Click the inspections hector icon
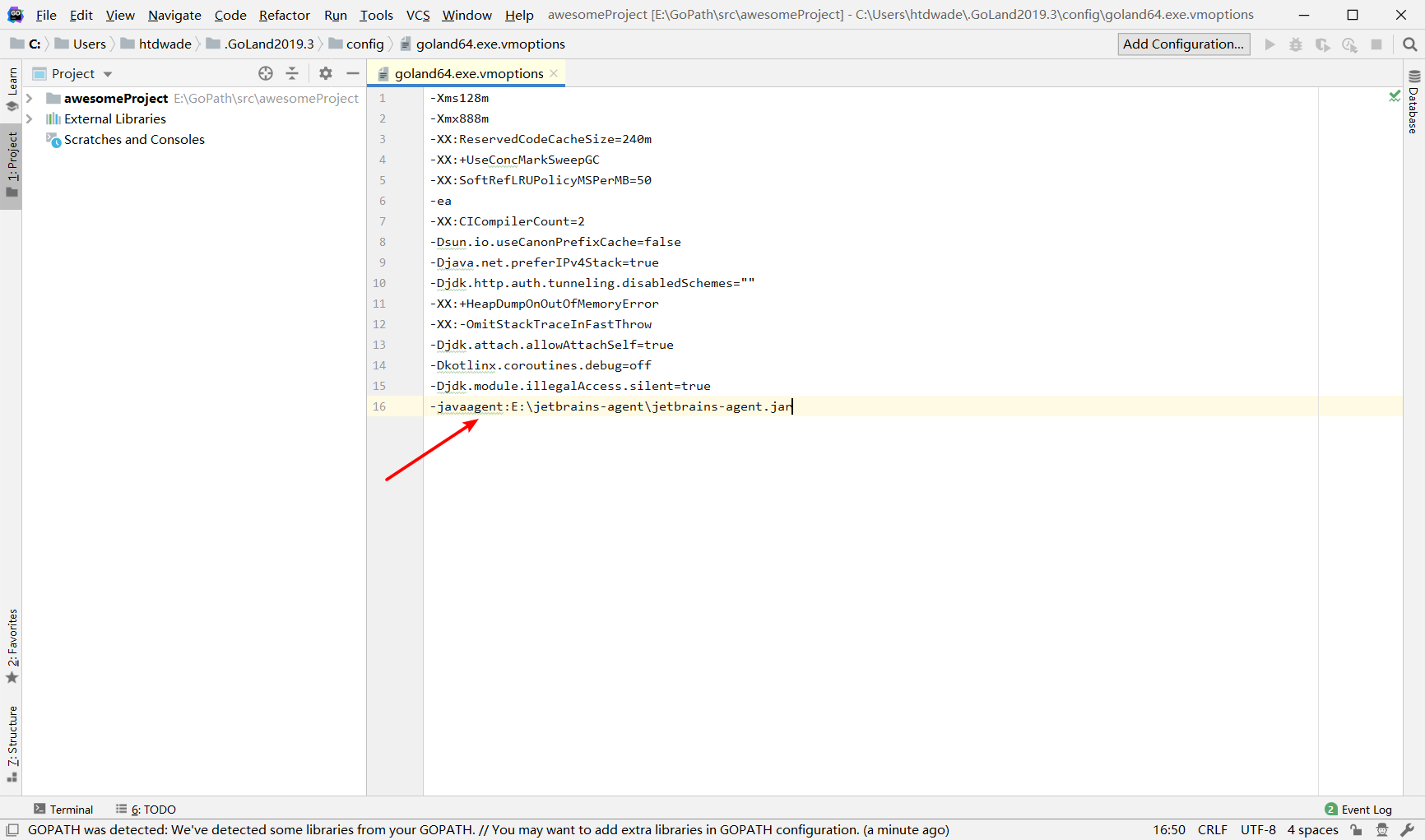 tap(1382, 830)
